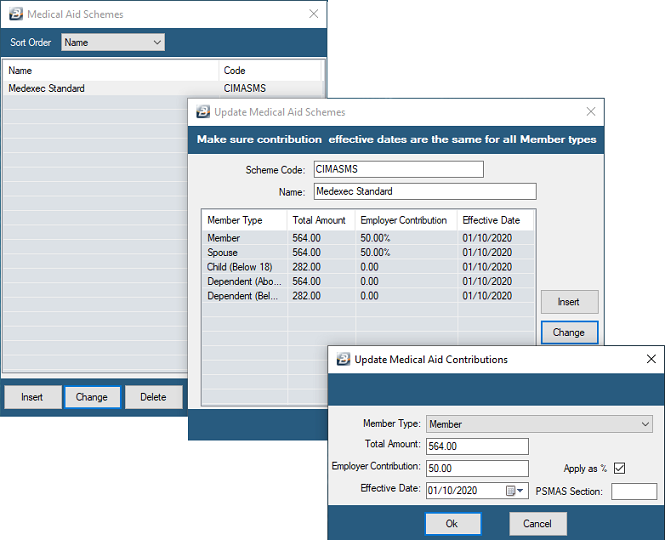The image size is (665, 540).
Task: Open the Sort Order dropdown
Action: pos(113,42)
